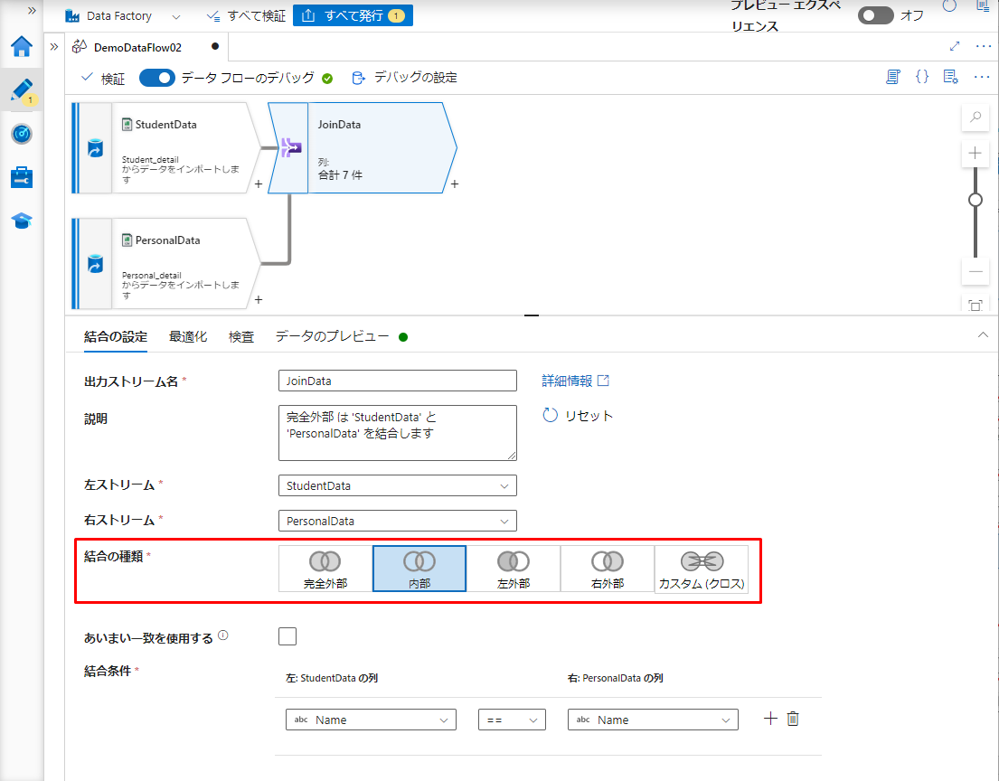999x781 pixels.
Task: Zoom in canvas with plus button
Action: pos(975,154)
